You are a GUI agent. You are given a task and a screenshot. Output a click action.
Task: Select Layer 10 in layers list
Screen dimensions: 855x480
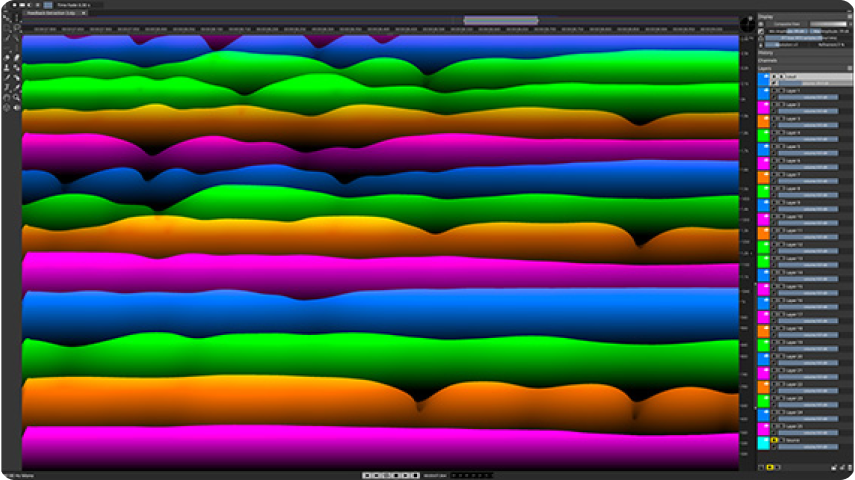coord(794,217)
